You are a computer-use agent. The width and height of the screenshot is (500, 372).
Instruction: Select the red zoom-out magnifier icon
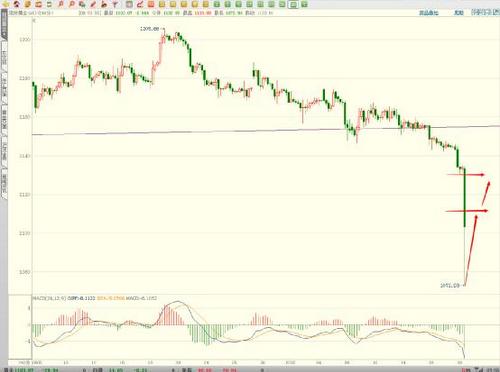tap(71, 4)
